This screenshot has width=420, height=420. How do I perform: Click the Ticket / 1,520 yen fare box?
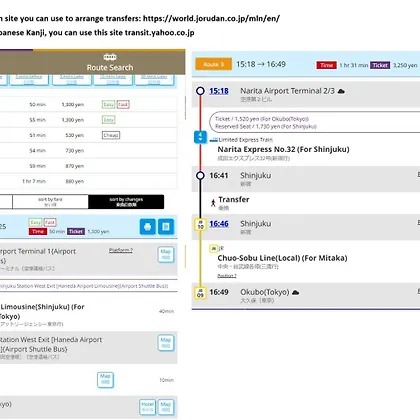coord(315,122)
